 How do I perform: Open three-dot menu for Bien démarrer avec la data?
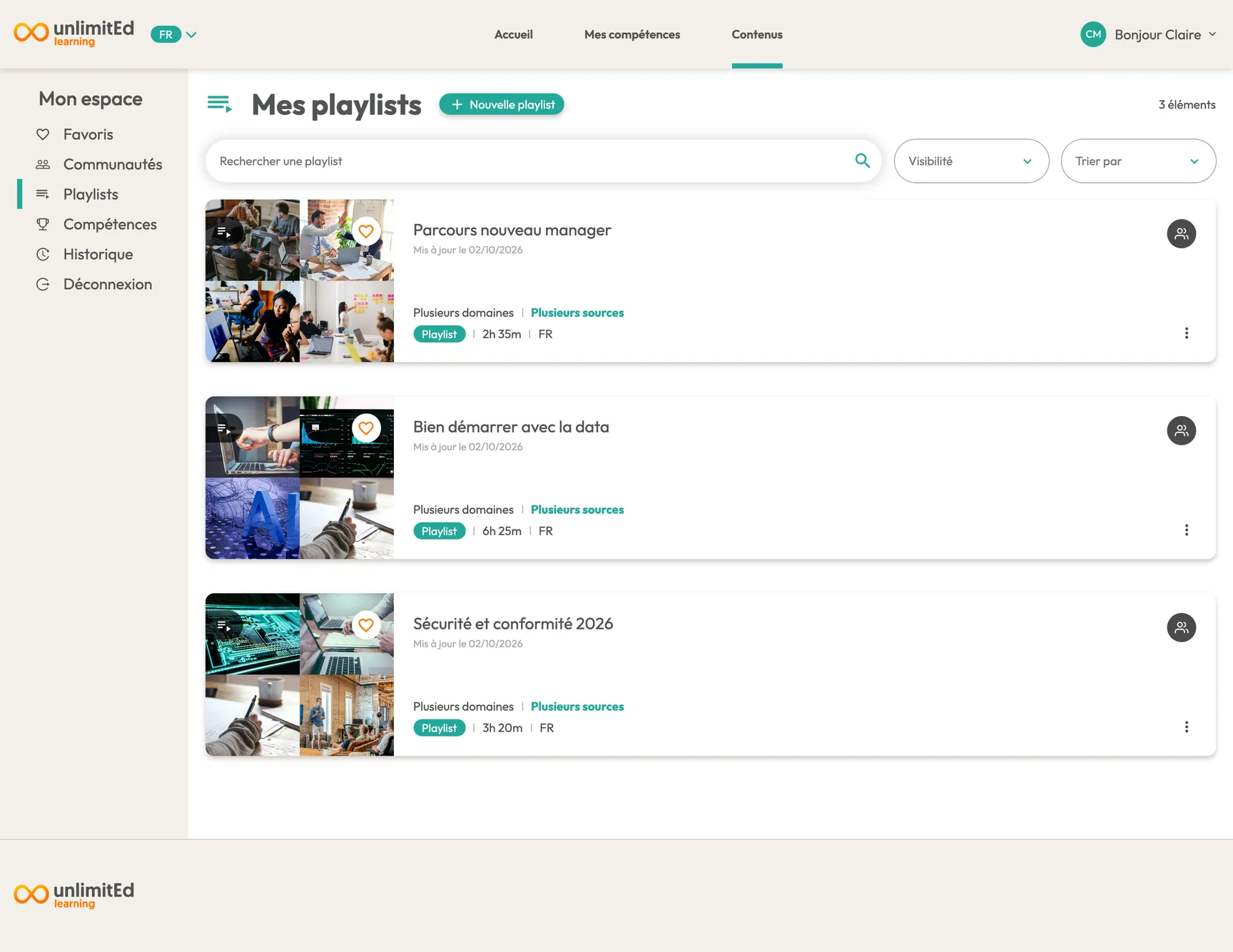click(1187, 530)
